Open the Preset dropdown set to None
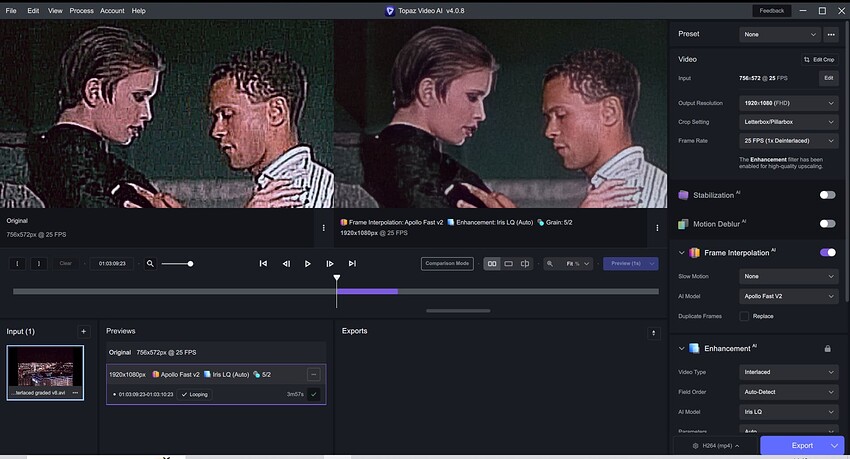This screenshot has width=850, height=459. click(x=780, y=34)
